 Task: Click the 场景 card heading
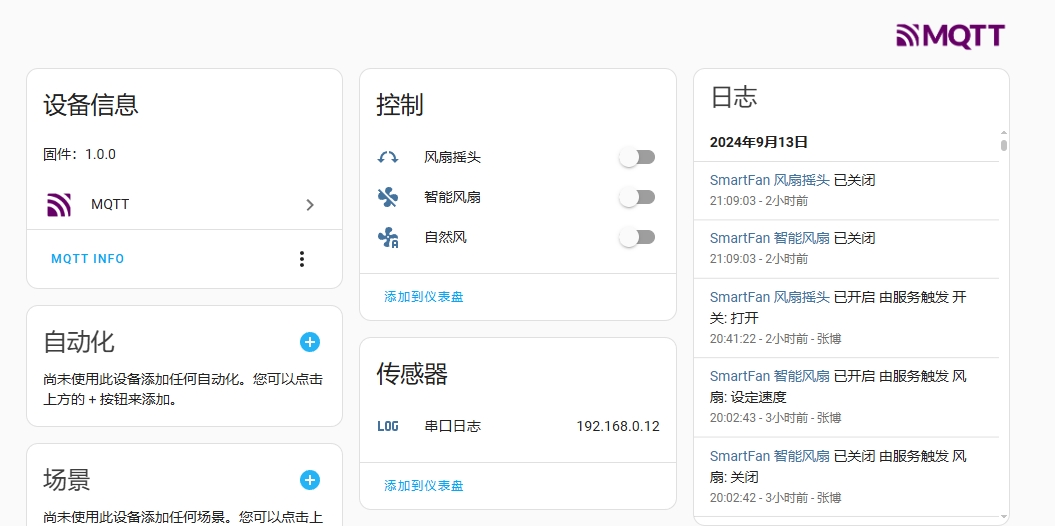pyautogui.click(x=67, y=480)
